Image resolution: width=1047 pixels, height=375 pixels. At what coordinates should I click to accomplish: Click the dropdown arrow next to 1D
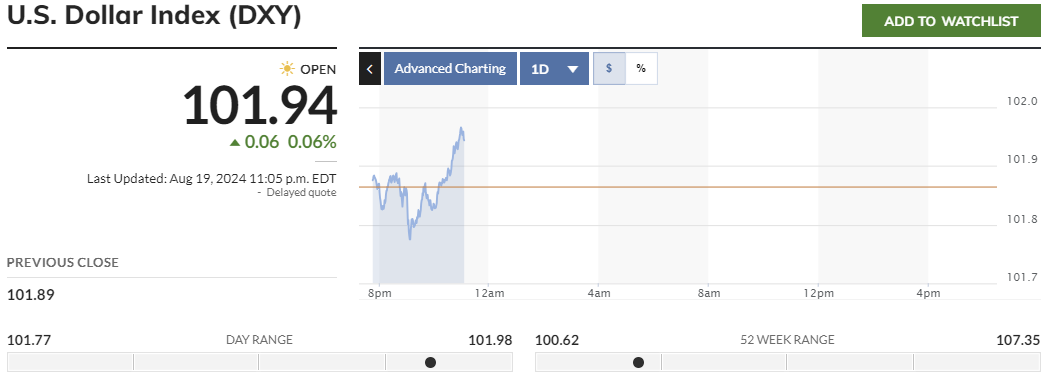point(572,69)
